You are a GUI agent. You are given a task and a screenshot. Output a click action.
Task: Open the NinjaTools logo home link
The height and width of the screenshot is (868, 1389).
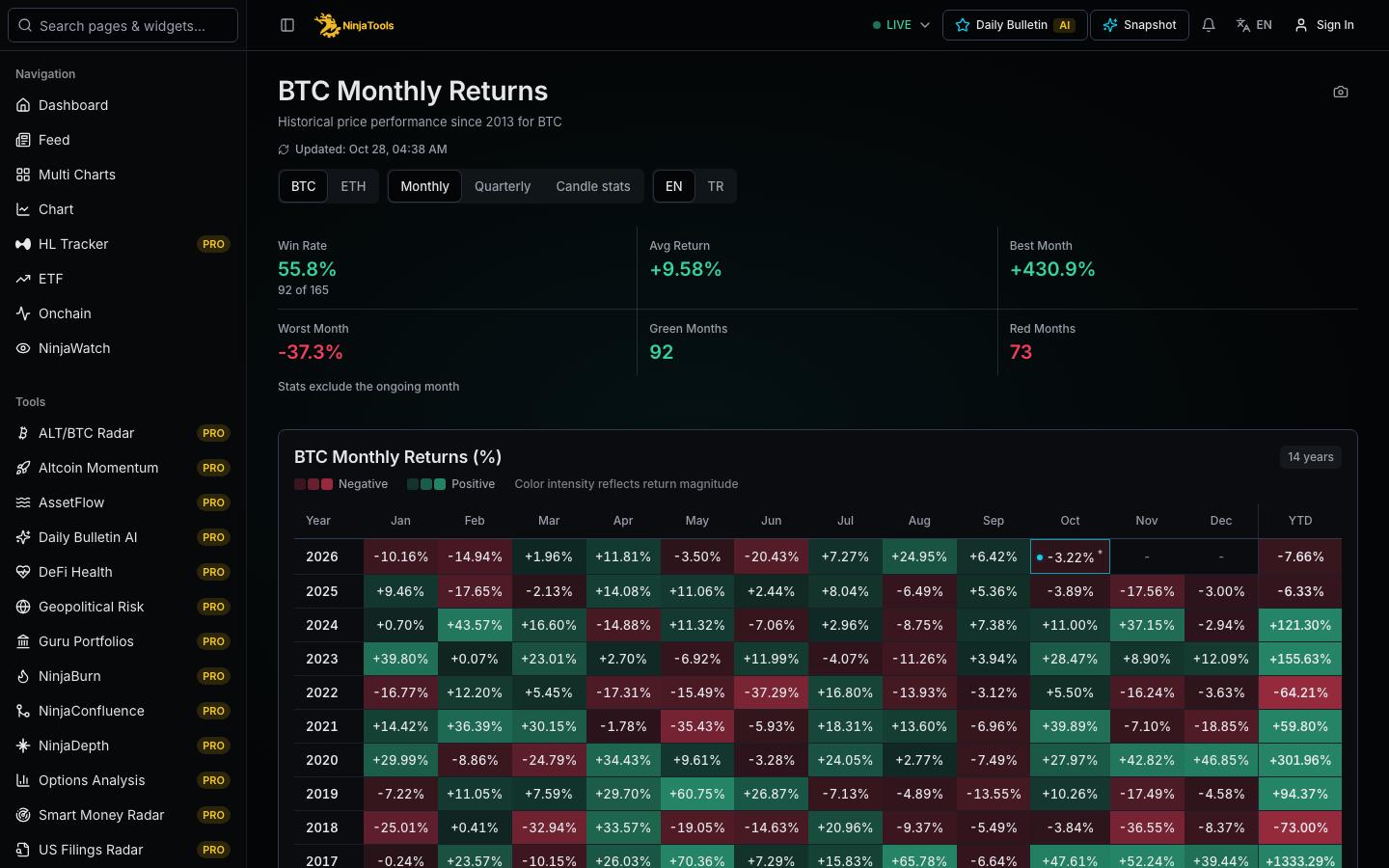355,25
